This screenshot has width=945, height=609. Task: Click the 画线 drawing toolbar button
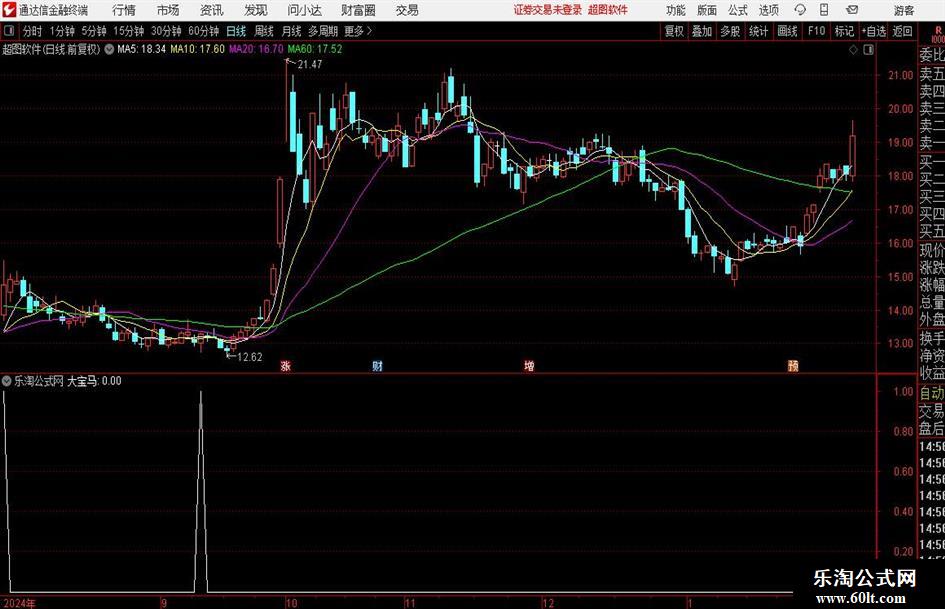788,31
